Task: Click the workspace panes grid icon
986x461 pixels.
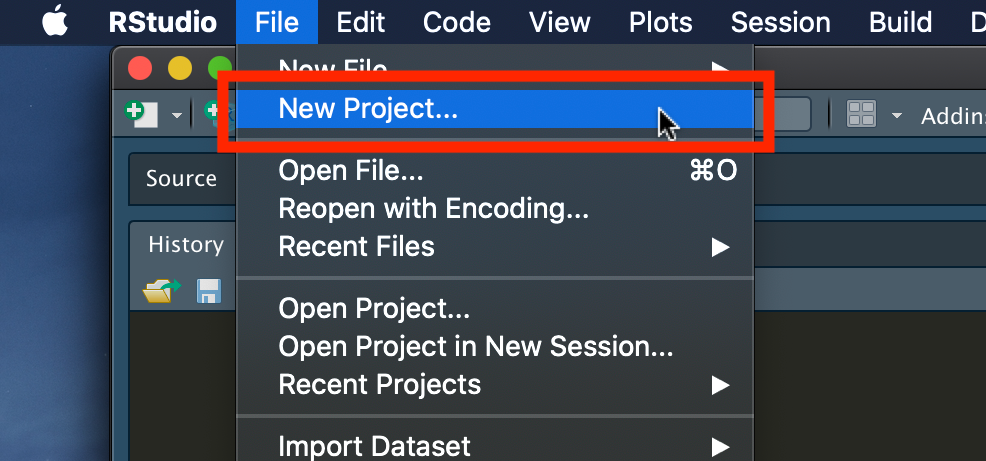Action: [861, 114]
